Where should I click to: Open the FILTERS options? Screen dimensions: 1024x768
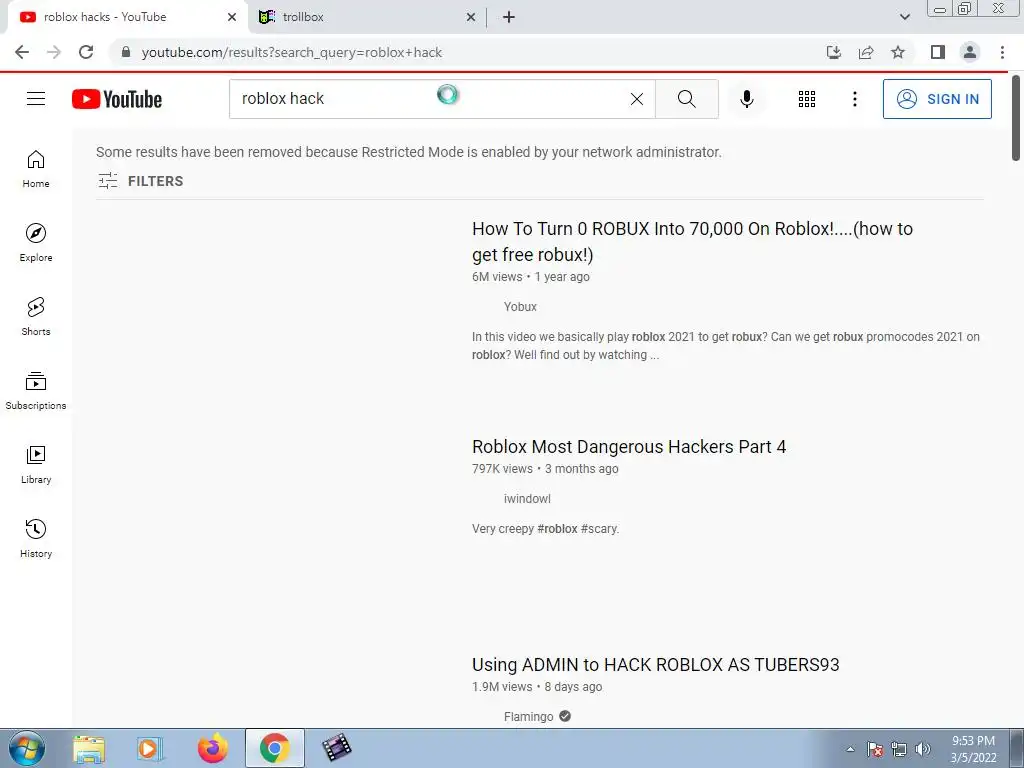[141, 181]
